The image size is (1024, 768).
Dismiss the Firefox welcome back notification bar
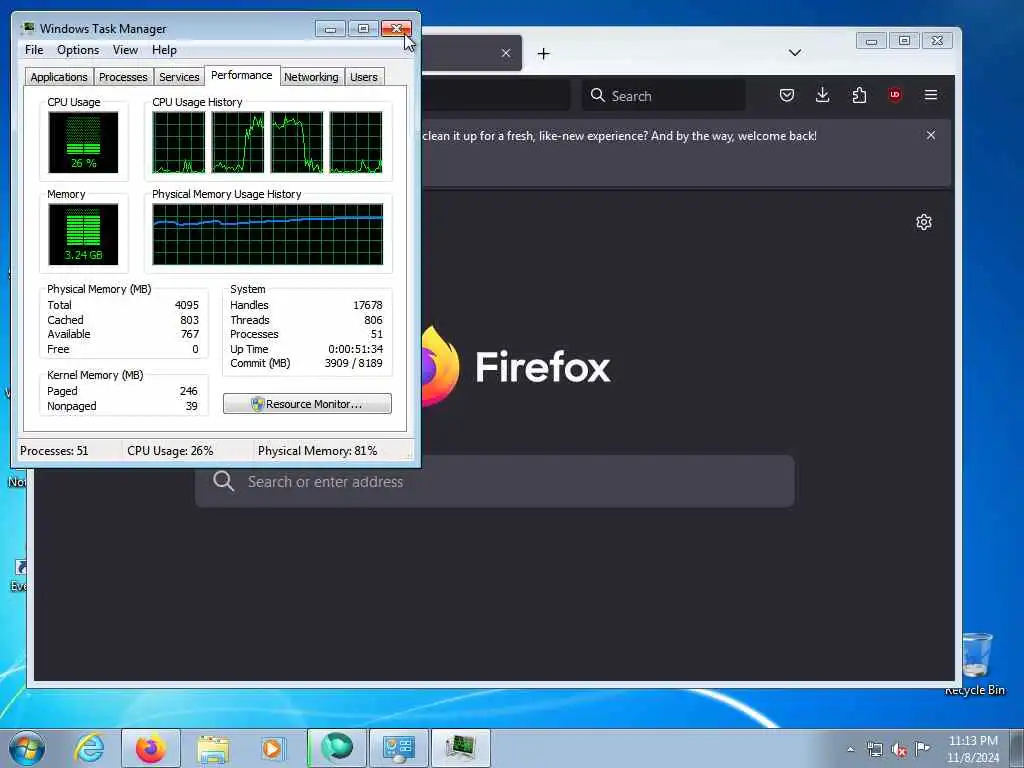pos(931,135)
